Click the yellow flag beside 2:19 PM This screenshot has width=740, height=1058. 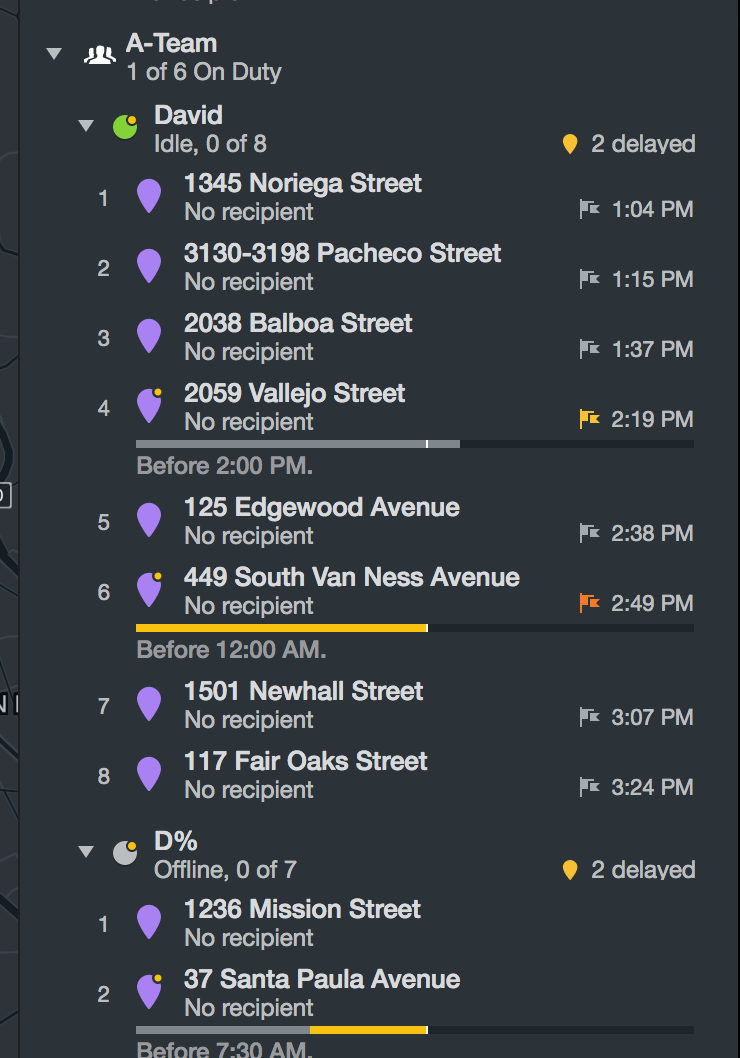[x=590, y=419]
